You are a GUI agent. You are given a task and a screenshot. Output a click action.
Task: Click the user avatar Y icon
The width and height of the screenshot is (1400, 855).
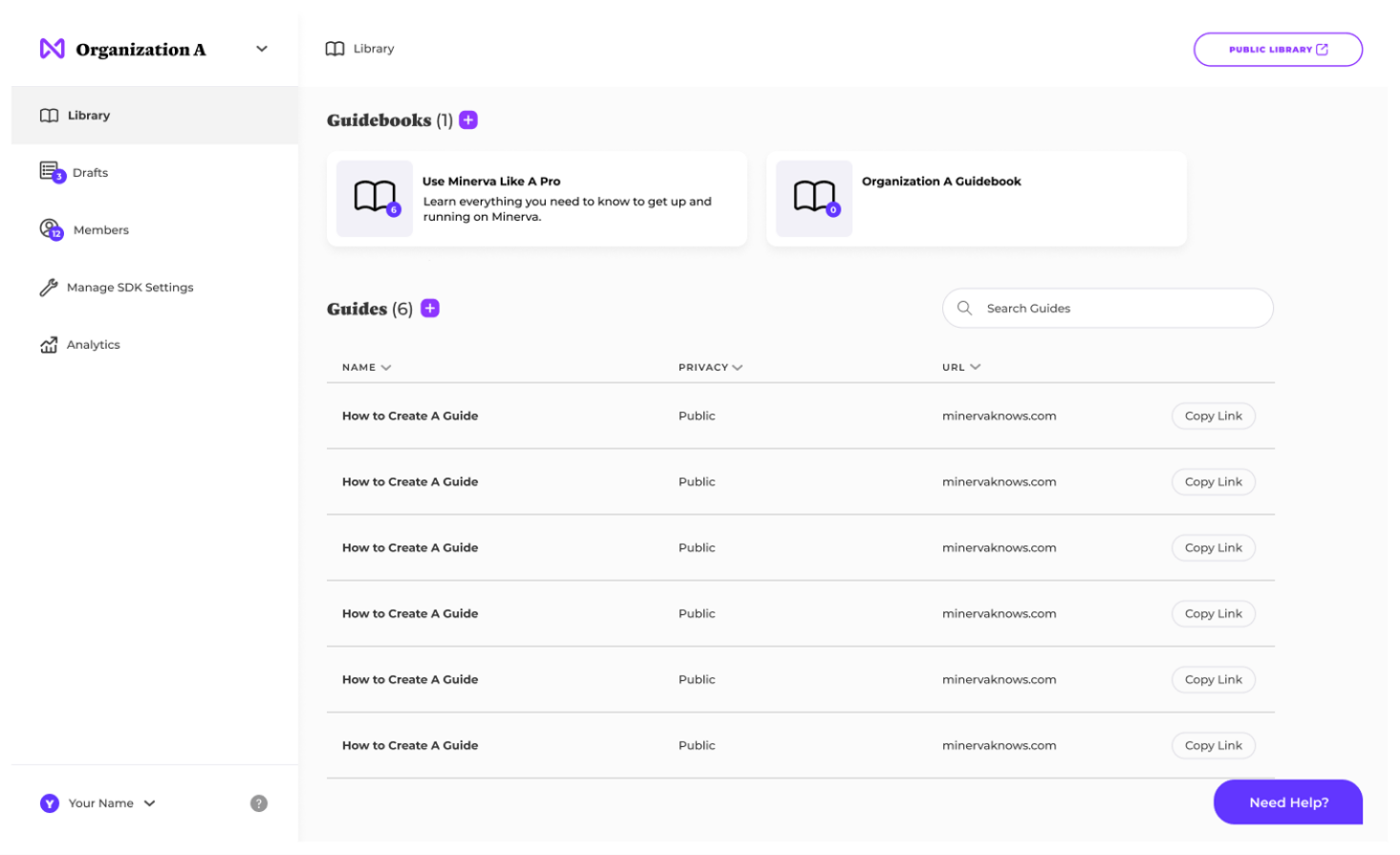tap(50, 803)
